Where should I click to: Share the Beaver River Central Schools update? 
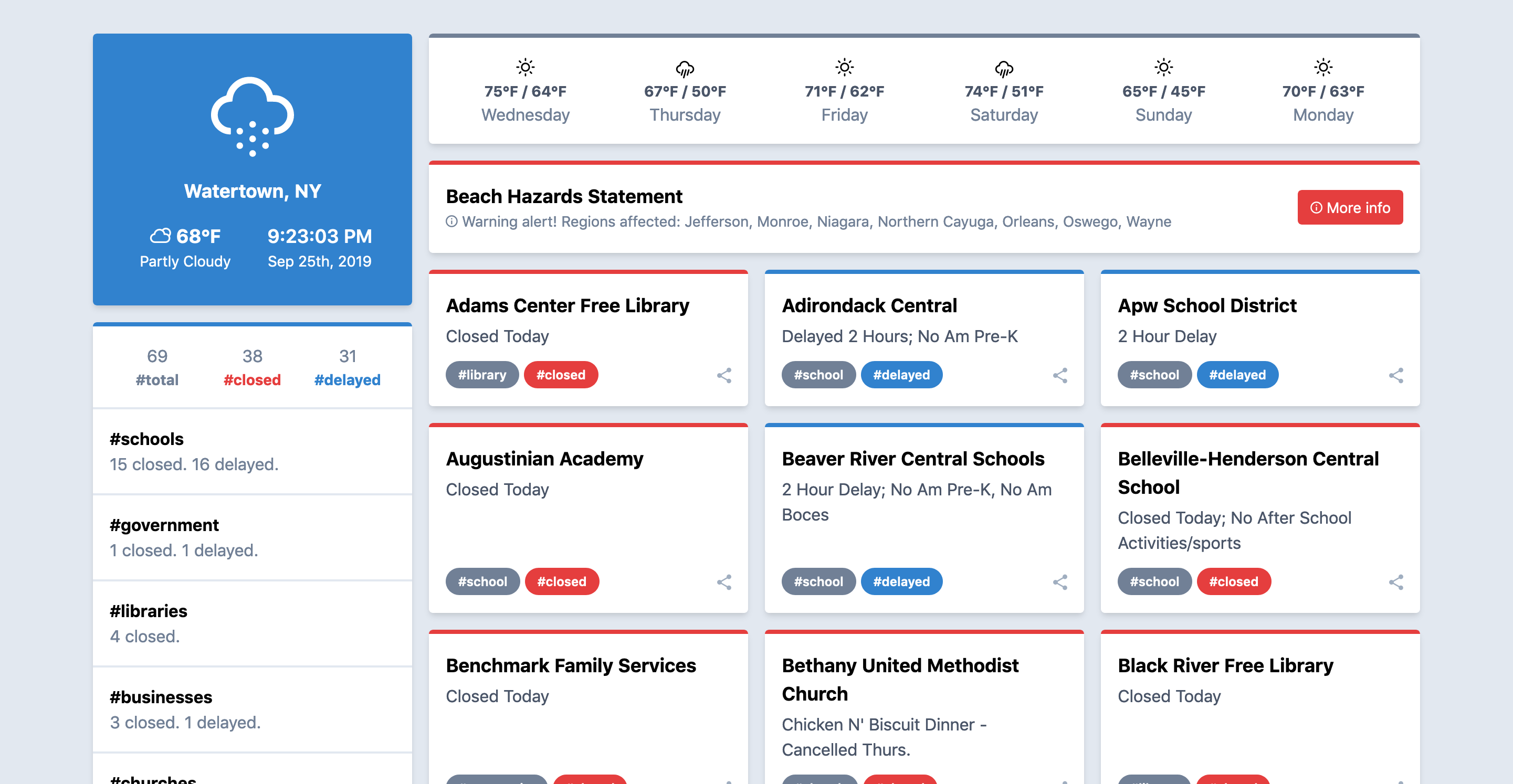1061,582
